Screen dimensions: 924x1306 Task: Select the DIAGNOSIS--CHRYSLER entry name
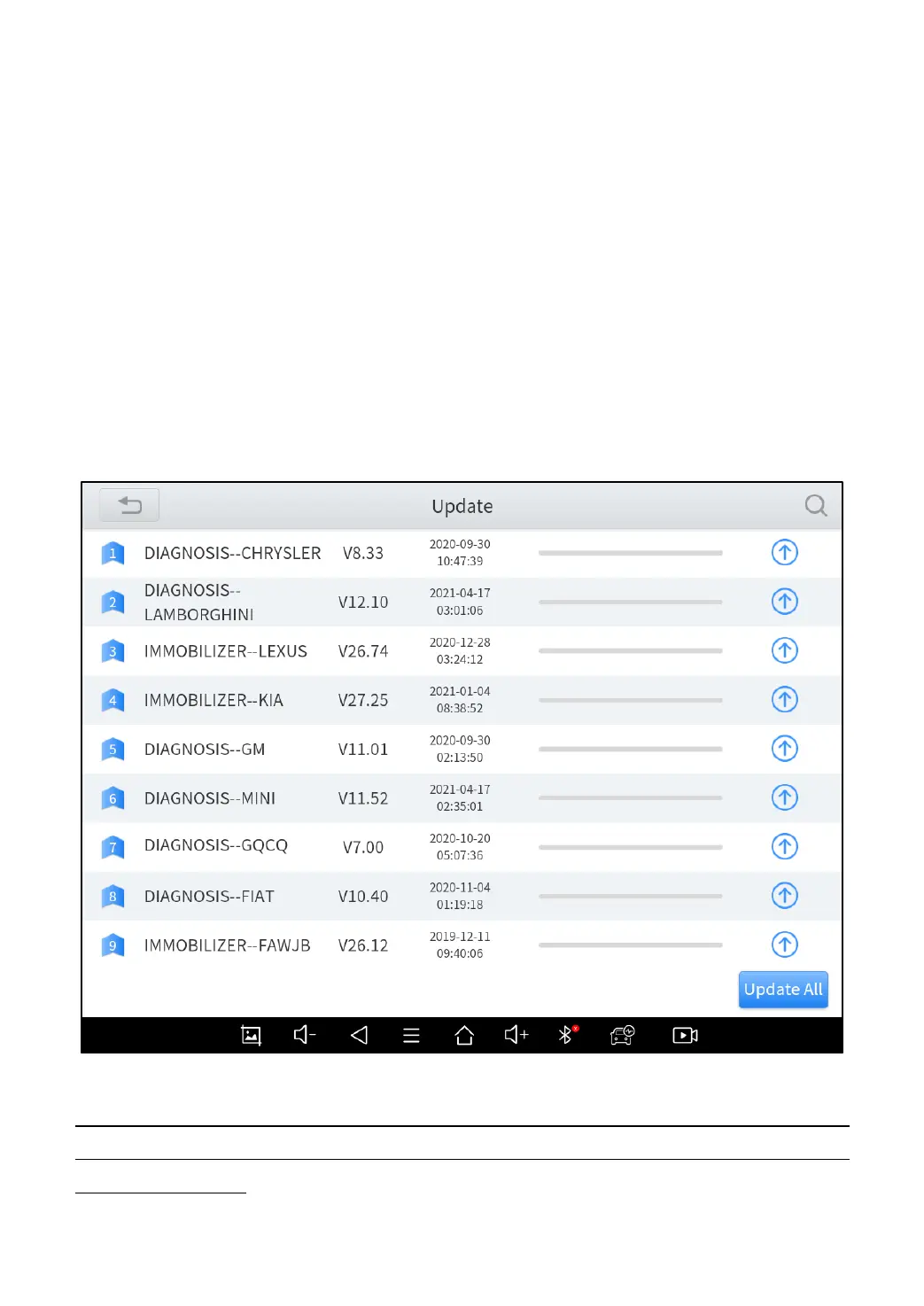[x=232, y=553]
